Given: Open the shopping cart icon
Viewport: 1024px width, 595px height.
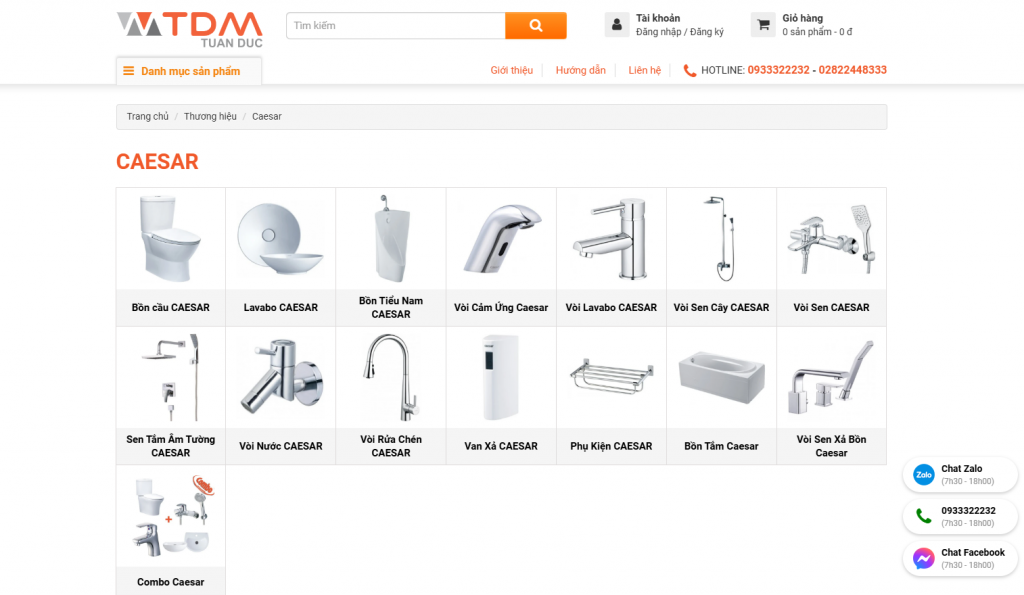Looking at the screenshot, I should point(763,25).
